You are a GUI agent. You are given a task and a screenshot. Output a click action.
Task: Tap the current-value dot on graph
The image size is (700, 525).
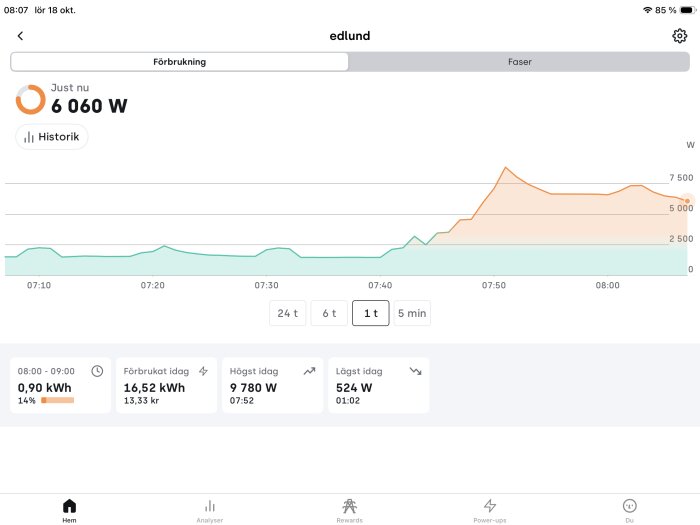point(687,201)
